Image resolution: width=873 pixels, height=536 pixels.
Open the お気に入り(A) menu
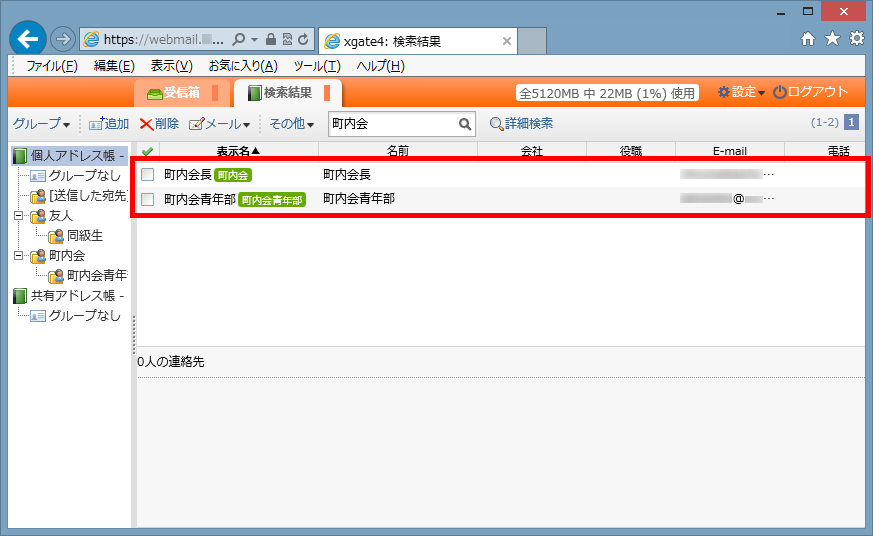[242, 66]
